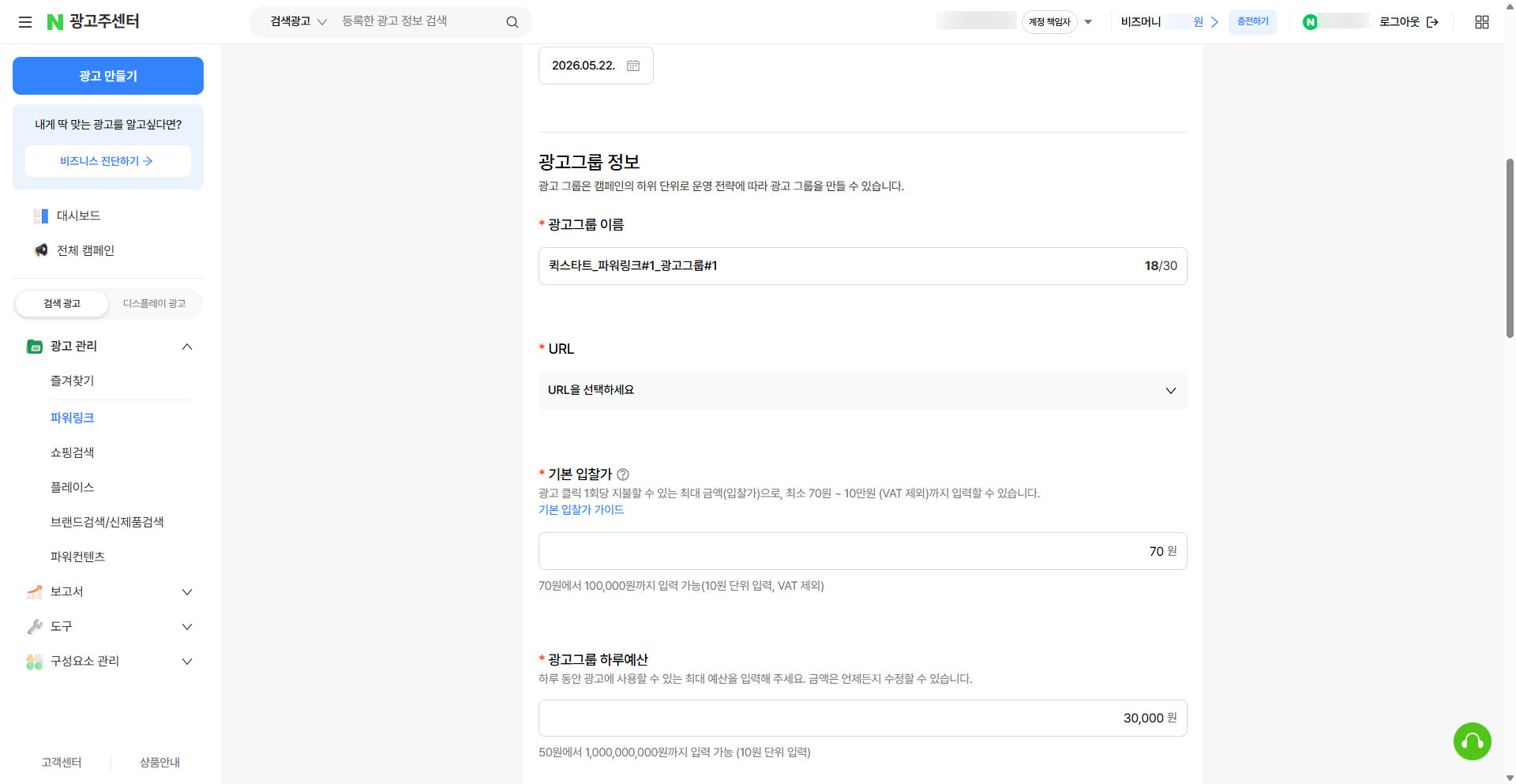Open the 검색광고 type dropdown
The image size is (1516, 784).
point(298,21)
